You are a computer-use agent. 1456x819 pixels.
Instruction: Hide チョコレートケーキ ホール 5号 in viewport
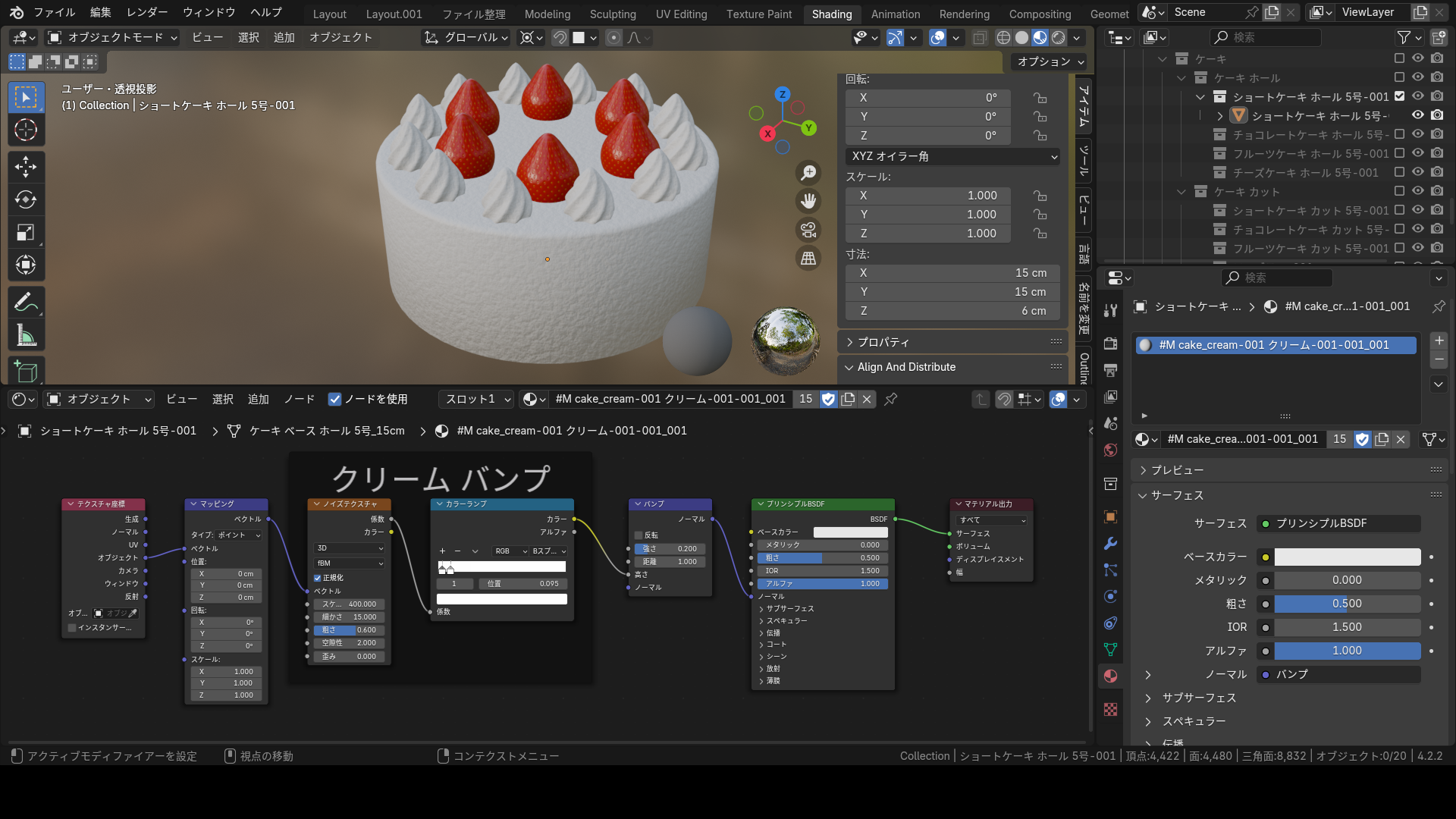1417,134
